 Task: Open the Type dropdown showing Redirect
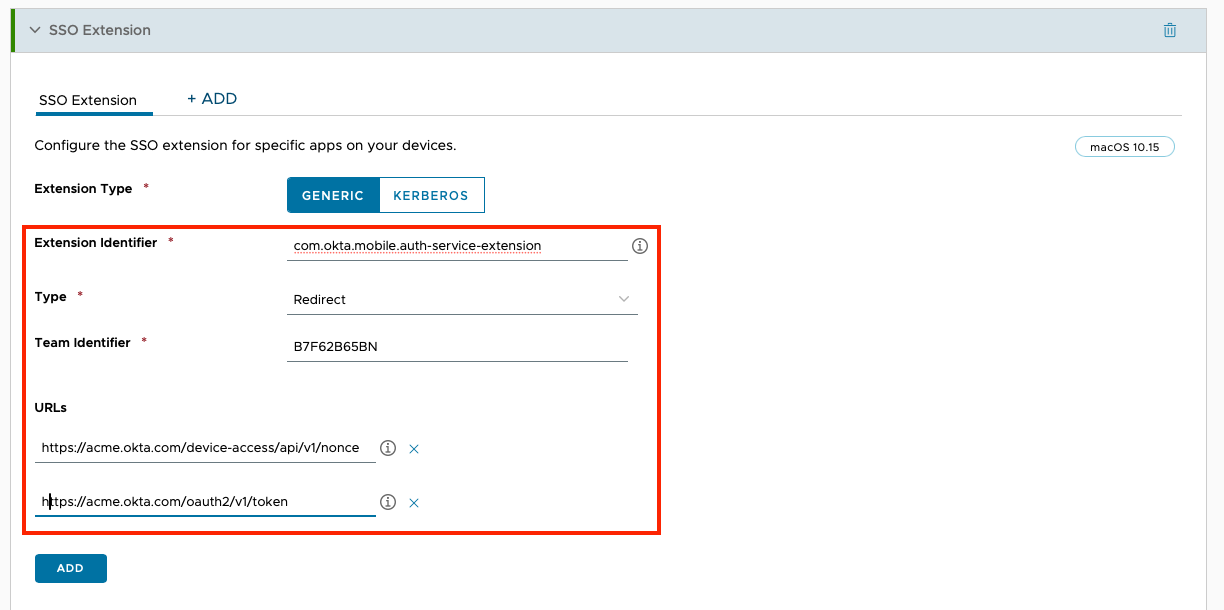pyautogui.click(x=460, y=299)
